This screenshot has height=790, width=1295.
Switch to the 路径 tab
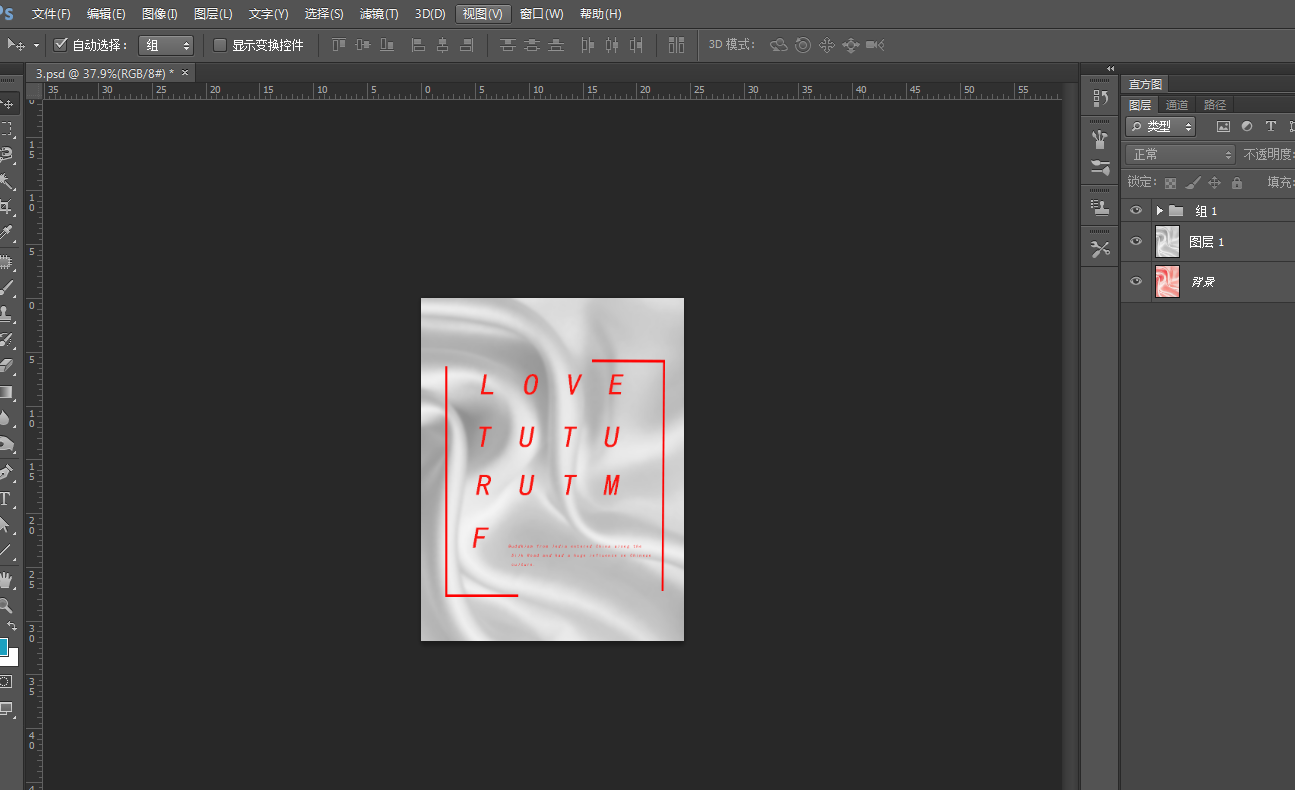(x=1215, y=105)
